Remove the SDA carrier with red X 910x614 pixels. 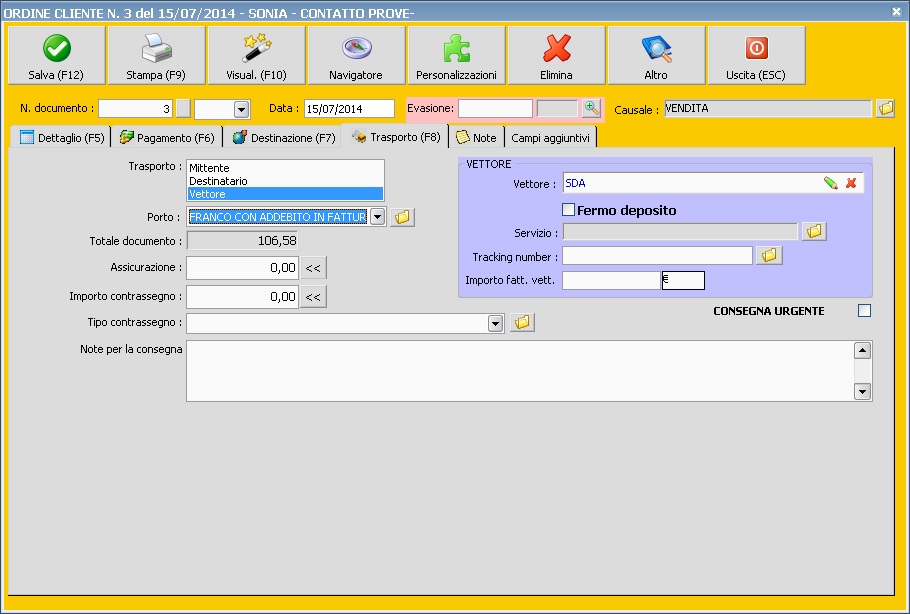[x=851, y=183]
